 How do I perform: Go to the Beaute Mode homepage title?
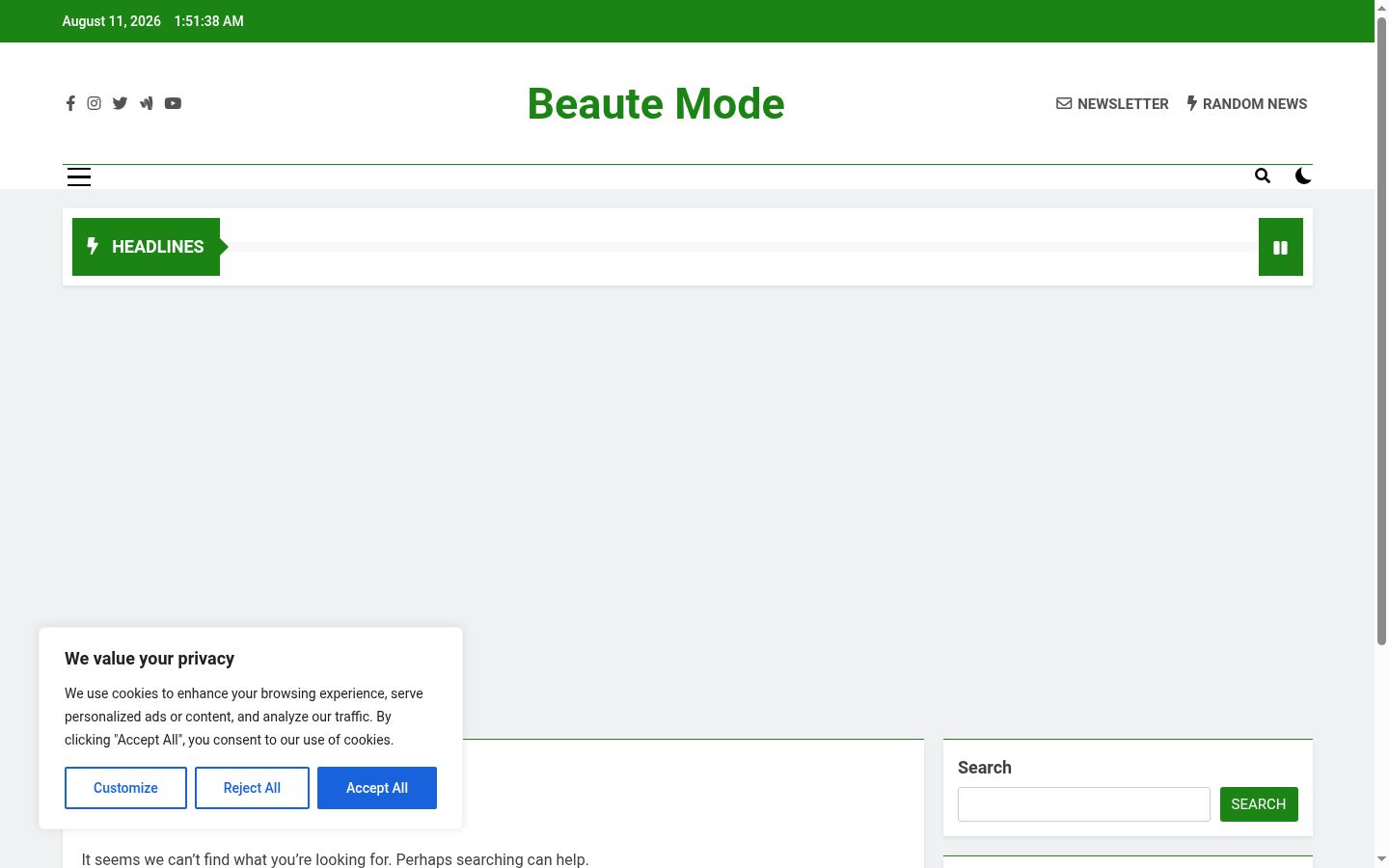(656, 103)
